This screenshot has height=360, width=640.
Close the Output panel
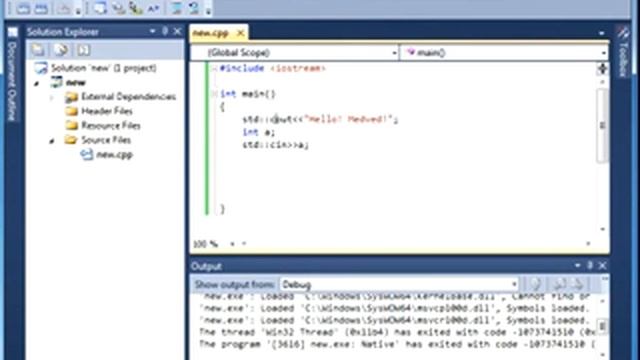coord(602,266)
